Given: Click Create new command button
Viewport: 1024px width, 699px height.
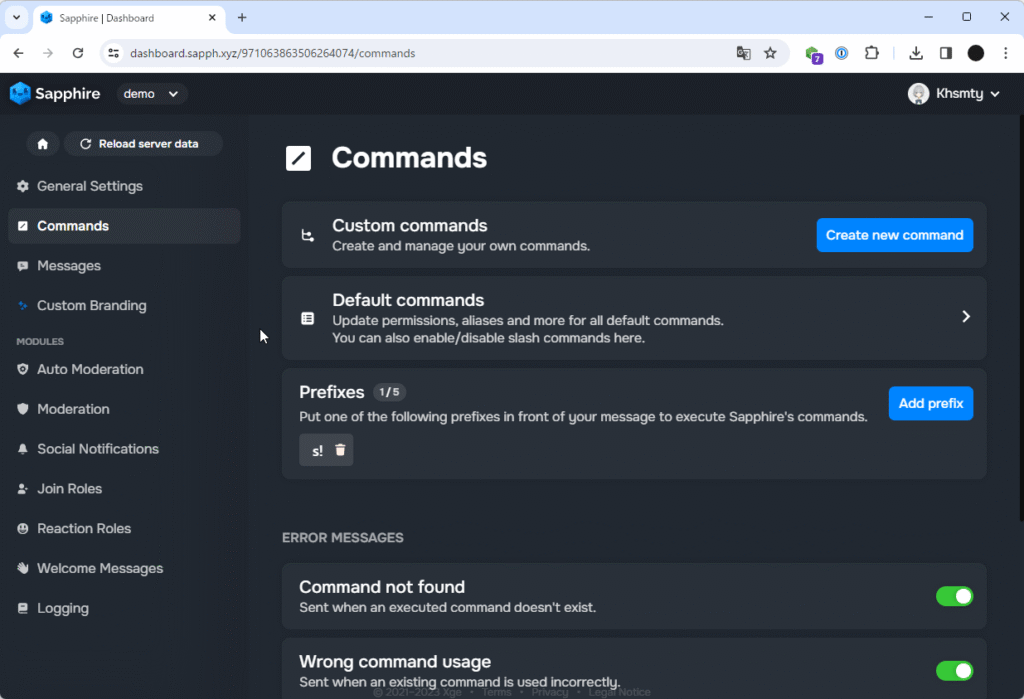Looking at the screenshot, I should pyautogui.click(x=895, y=235).
